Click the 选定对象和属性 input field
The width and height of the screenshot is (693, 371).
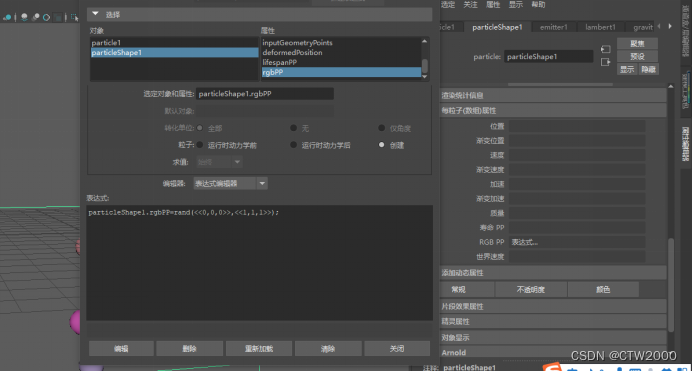(x=265, y=94)
